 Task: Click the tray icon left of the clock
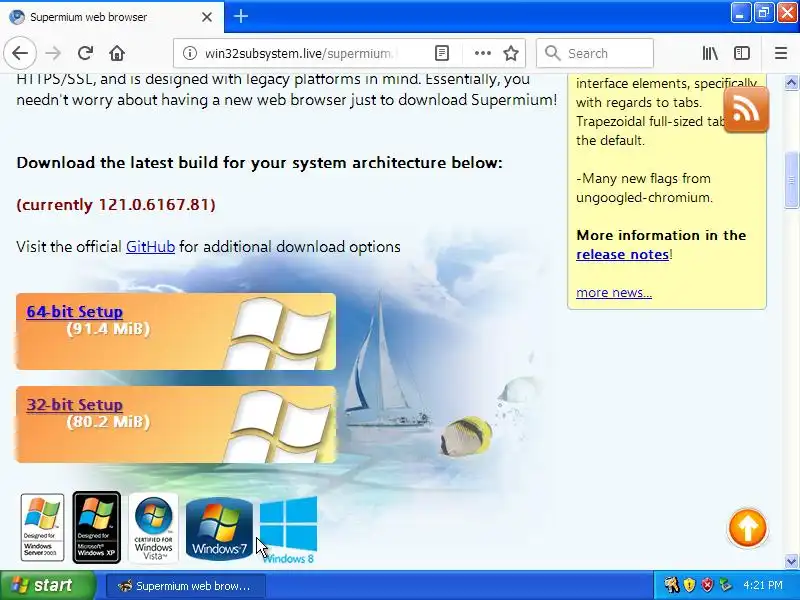(x=725, y=585)
